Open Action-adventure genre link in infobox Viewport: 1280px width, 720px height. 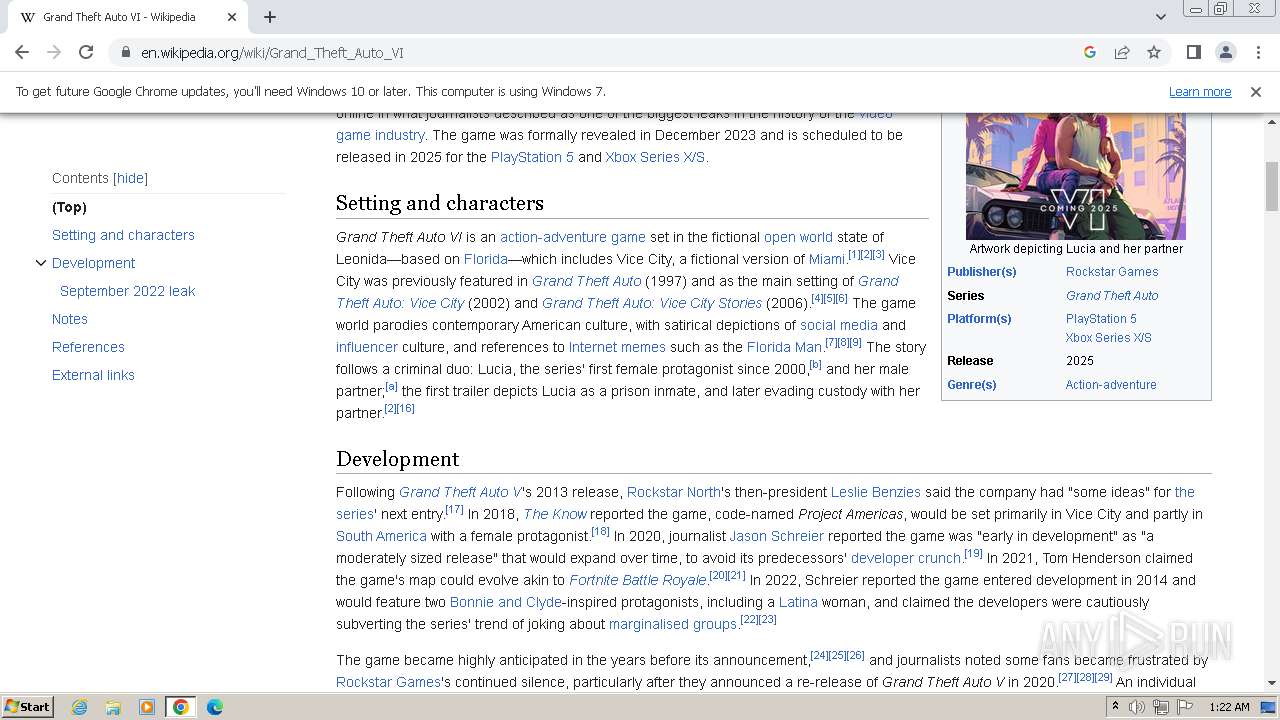[x=1111, y=385]
